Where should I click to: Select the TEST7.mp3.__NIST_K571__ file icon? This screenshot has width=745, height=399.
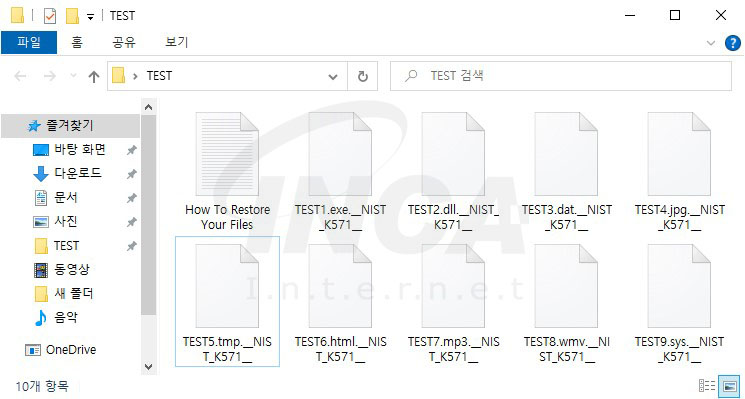tap(453, 286)
